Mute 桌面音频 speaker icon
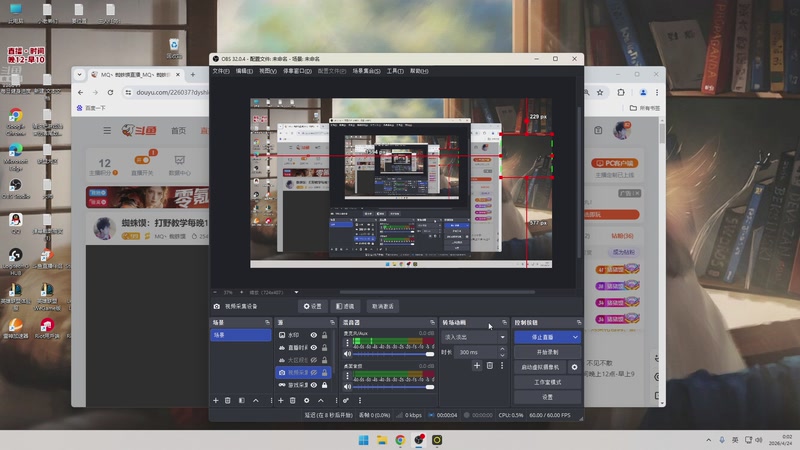The height and width of the screenshot is (450, 800). [347, 387]
